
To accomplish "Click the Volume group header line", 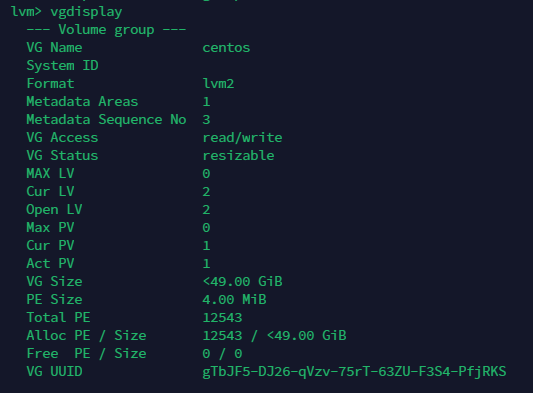I will pyautogui.click(x=106, y=30).
